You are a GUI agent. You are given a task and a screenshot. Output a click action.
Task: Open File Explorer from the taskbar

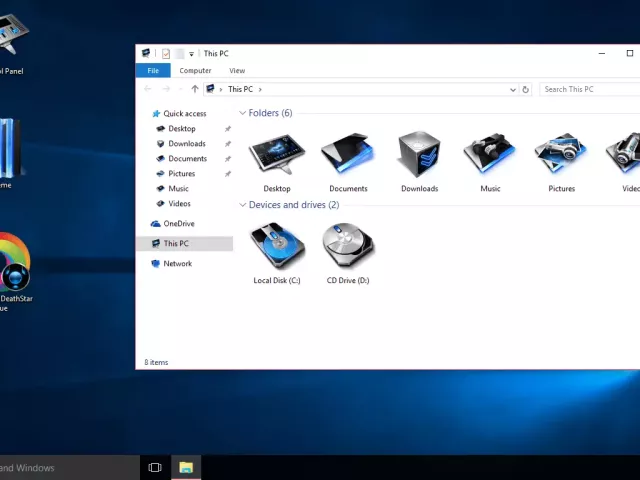point(186,467)
